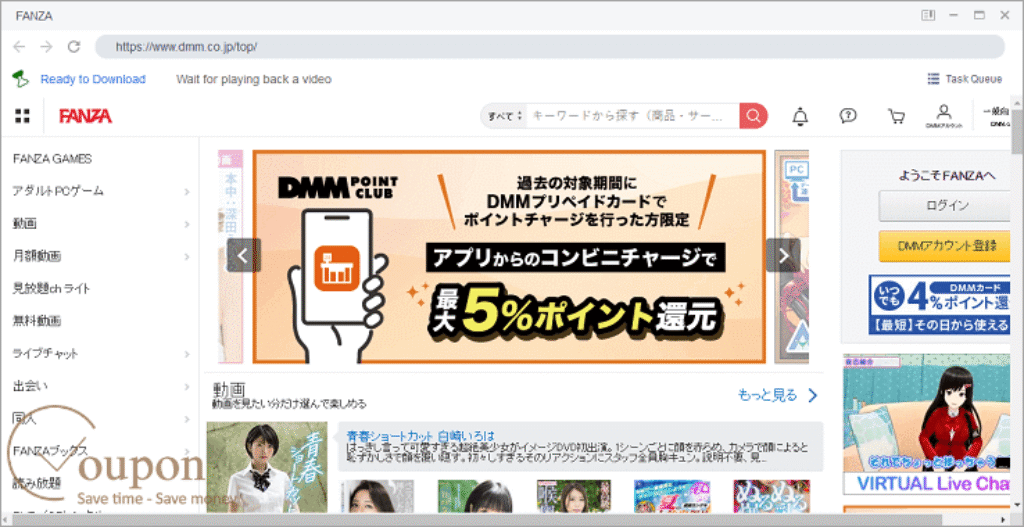Image resolution: width=1024 pixels, height=527 pixels.
Task: Click the keyword search input field
Action: [x=632, y=116]
